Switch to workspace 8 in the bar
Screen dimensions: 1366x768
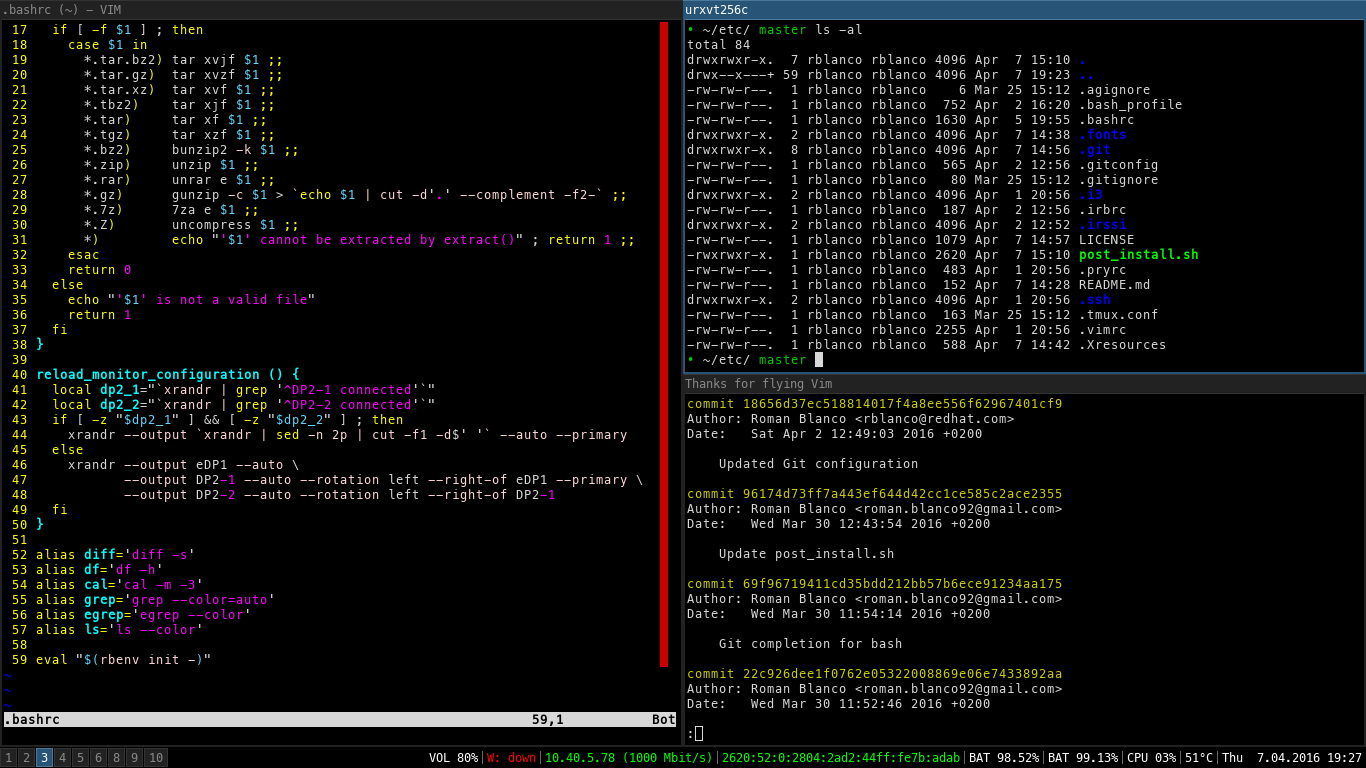116,758
